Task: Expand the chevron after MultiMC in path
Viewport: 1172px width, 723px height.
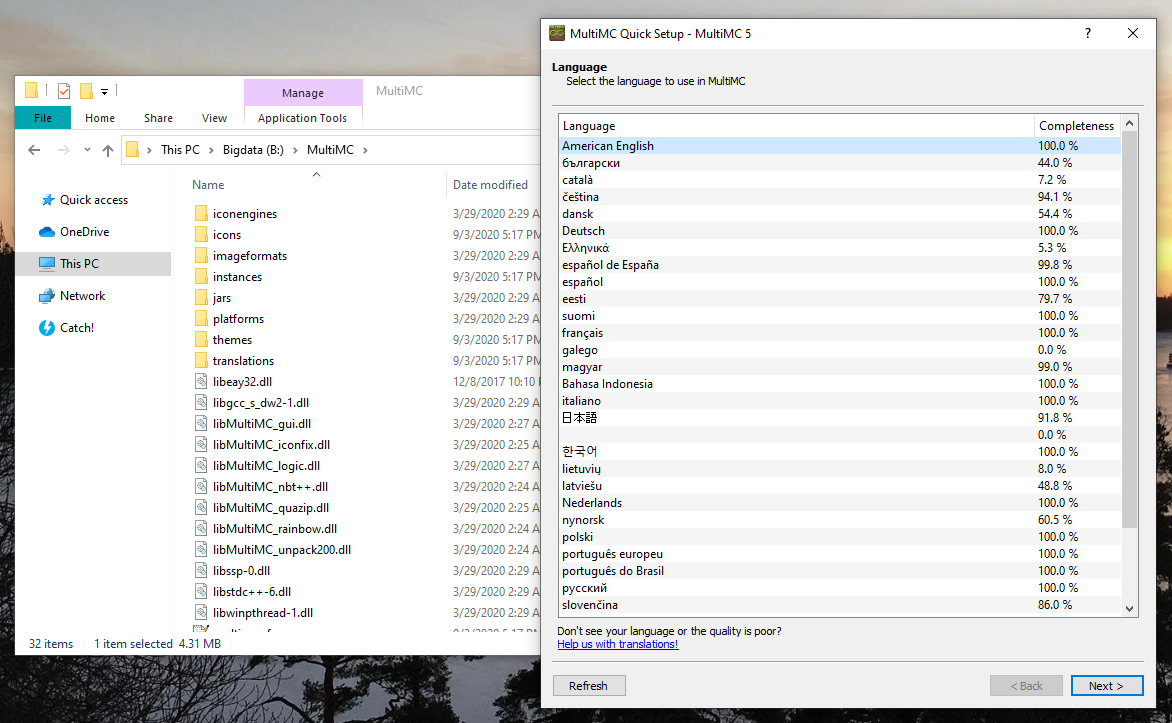Action: 366,150
